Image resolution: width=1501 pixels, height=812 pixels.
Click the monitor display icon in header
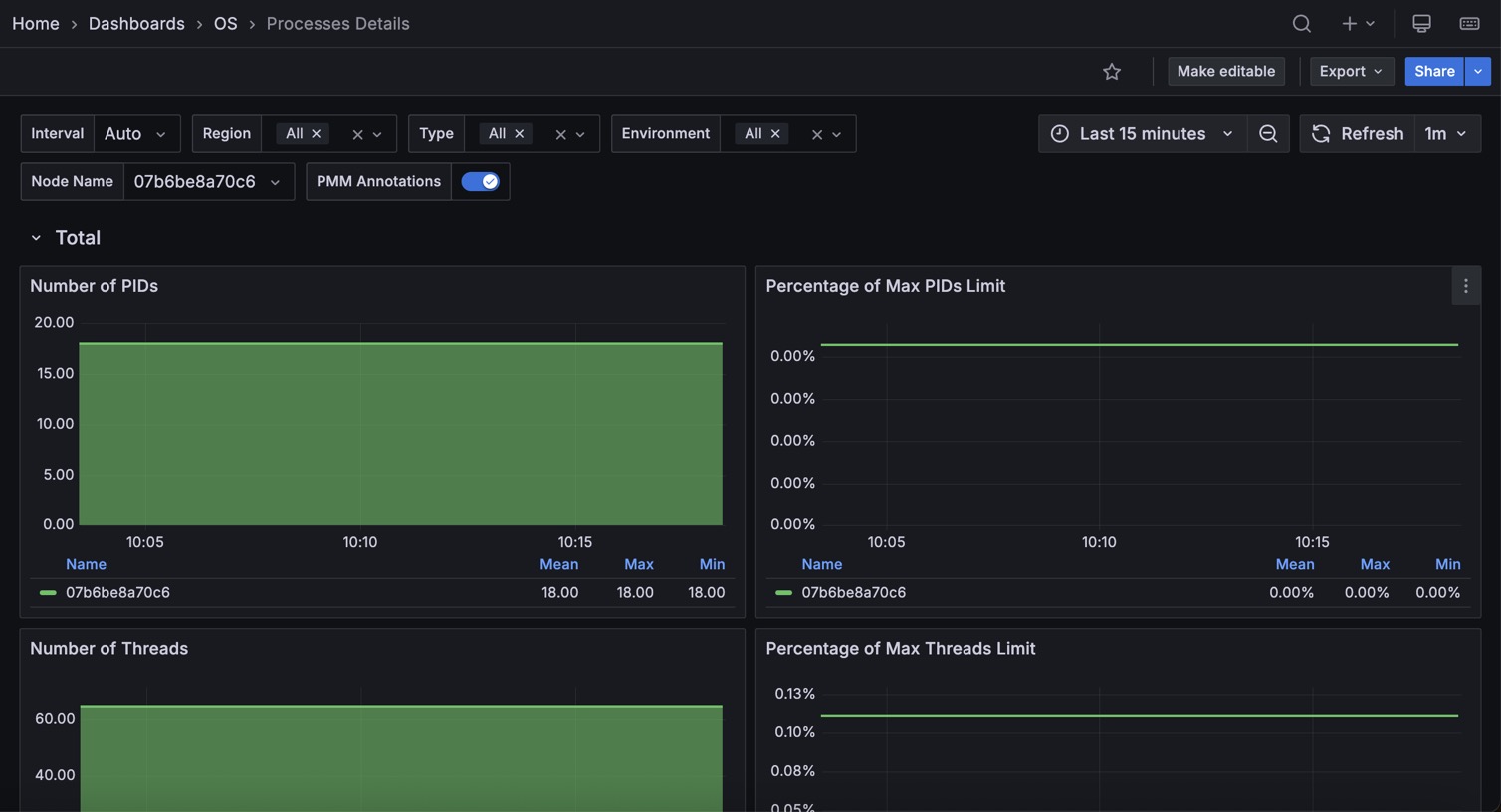[x=1421, y=23]
